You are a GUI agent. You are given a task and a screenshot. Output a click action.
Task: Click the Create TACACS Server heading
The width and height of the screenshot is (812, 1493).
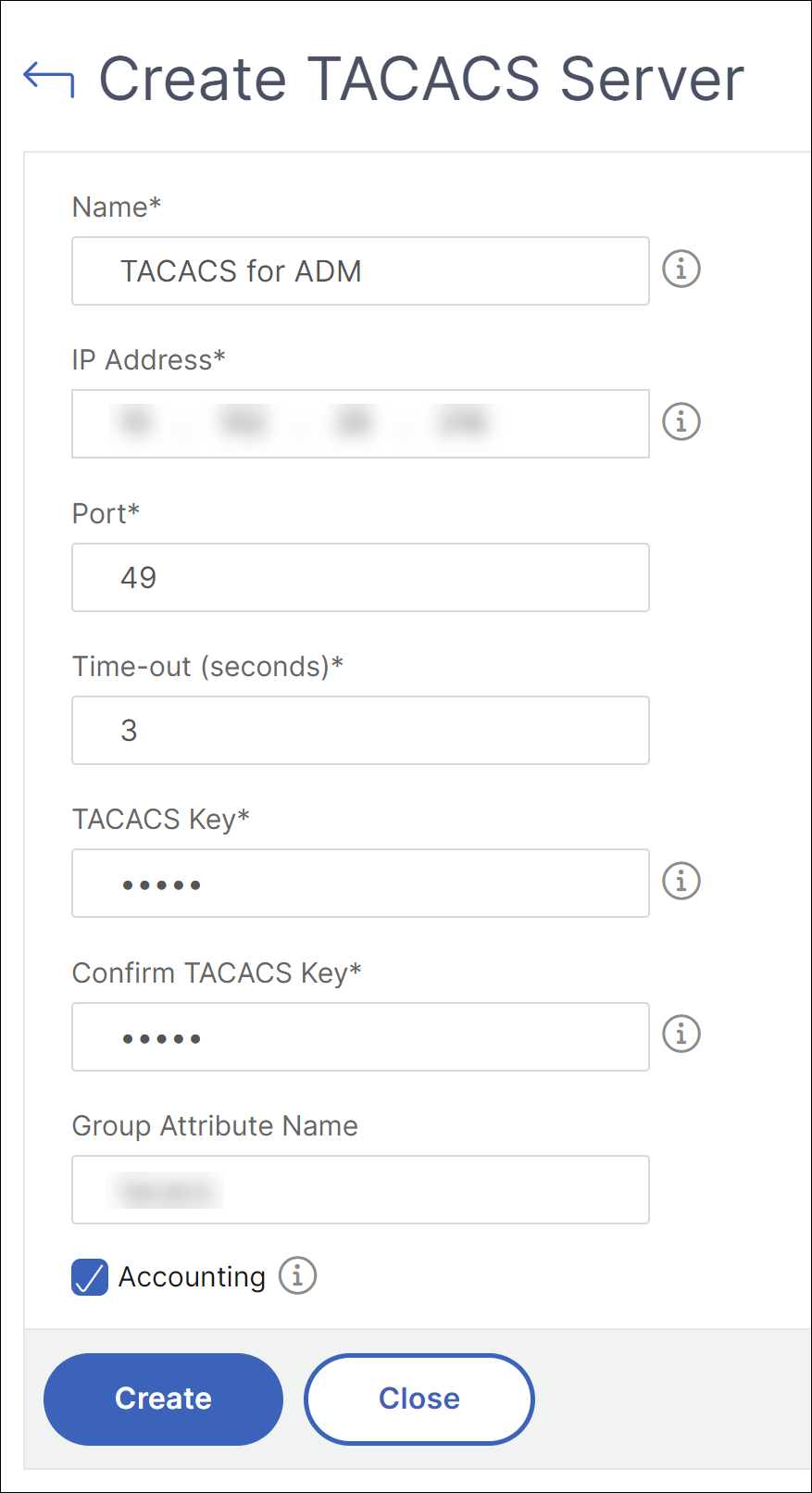pyautogui.click(x=421, y=79)
